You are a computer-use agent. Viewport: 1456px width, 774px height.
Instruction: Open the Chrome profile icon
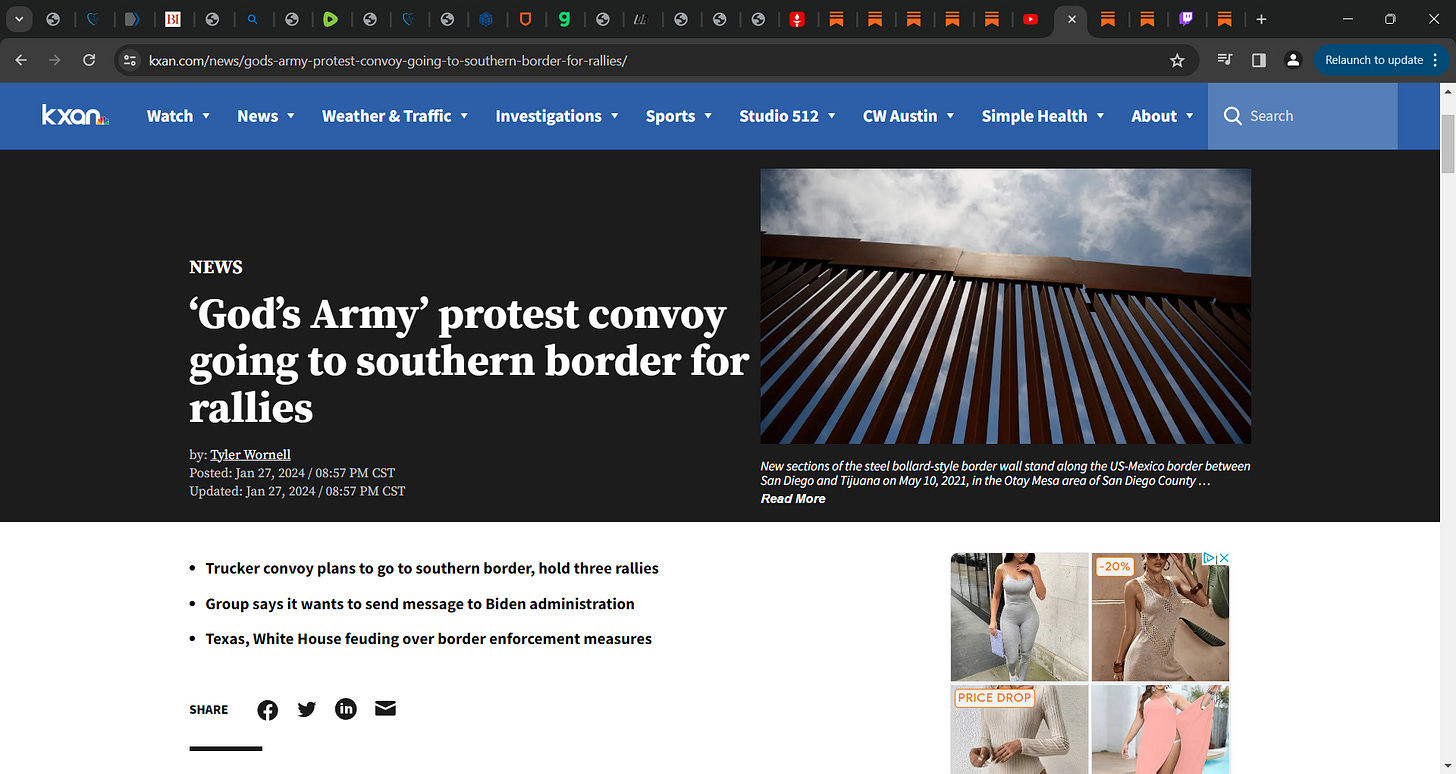[1293, 60]
